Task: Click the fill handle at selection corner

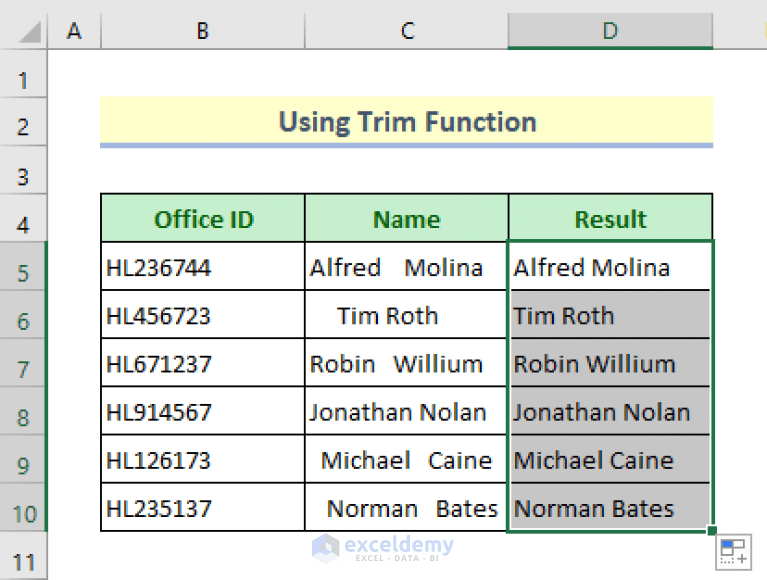Action: coord(712,531)
